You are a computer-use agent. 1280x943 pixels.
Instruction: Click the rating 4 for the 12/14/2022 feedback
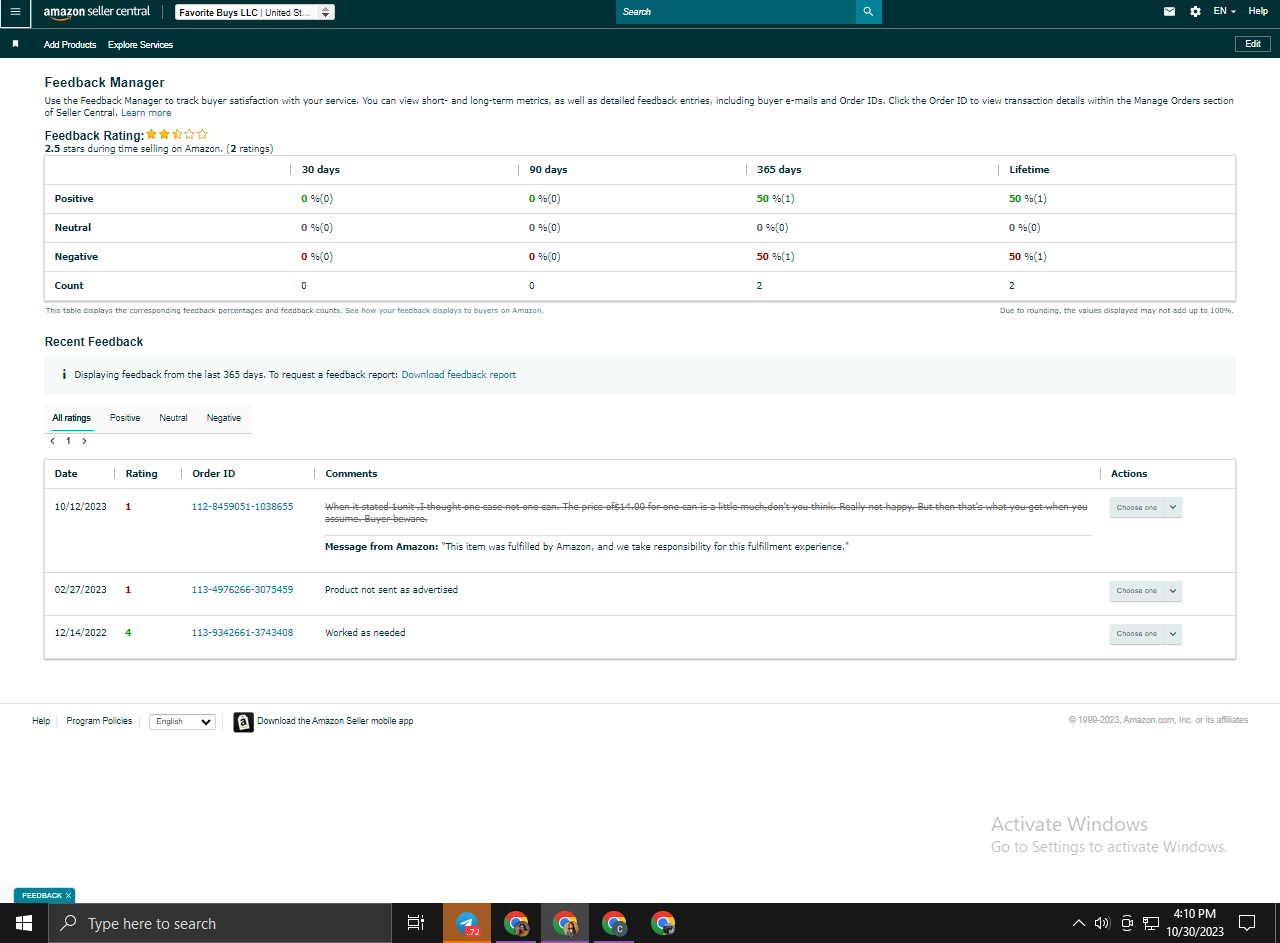[128, 633]
